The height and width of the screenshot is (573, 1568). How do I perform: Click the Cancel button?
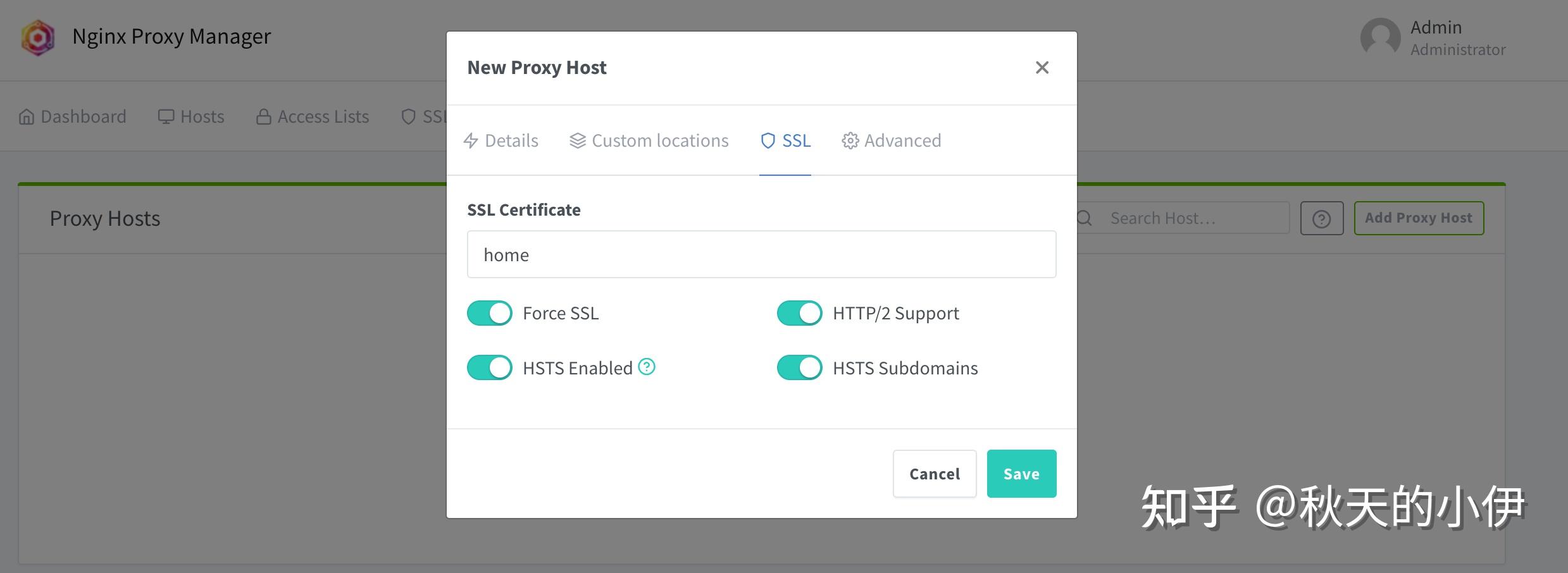pos(934,474)
